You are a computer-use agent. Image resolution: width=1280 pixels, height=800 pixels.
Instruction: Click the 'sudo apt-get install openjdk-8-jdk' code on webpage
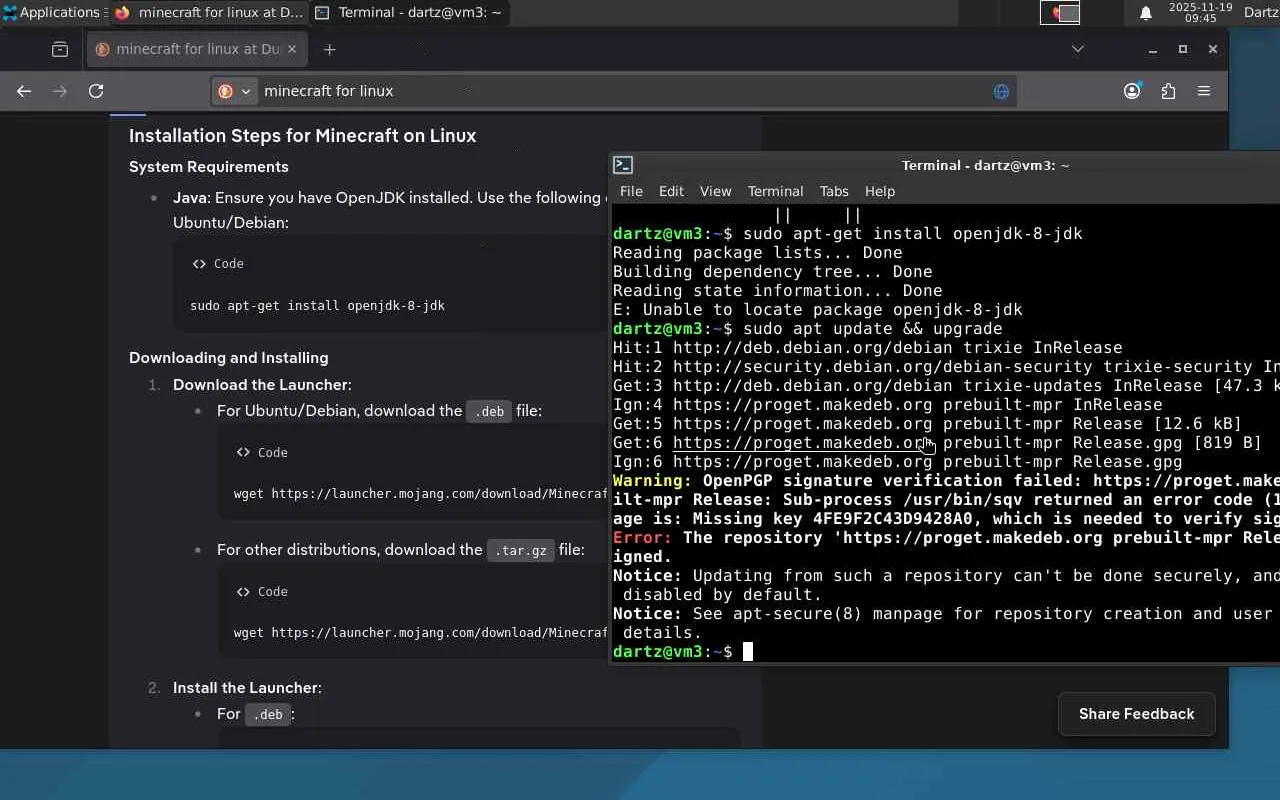(x=317, y=306)
